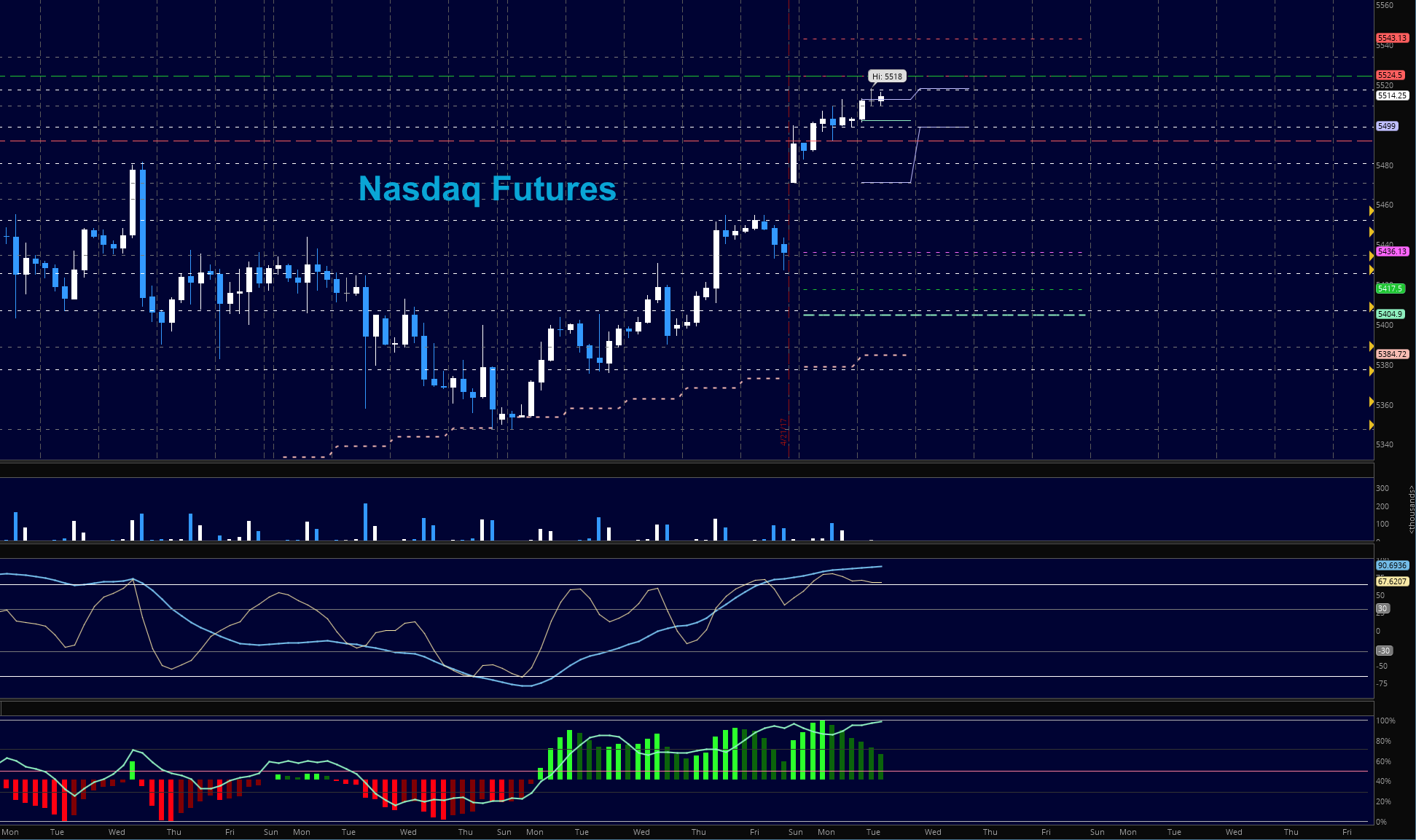Click the Hi: 5518 price bubble
The height and width of the screenshot is (840, 1416).
pos(887,76)
